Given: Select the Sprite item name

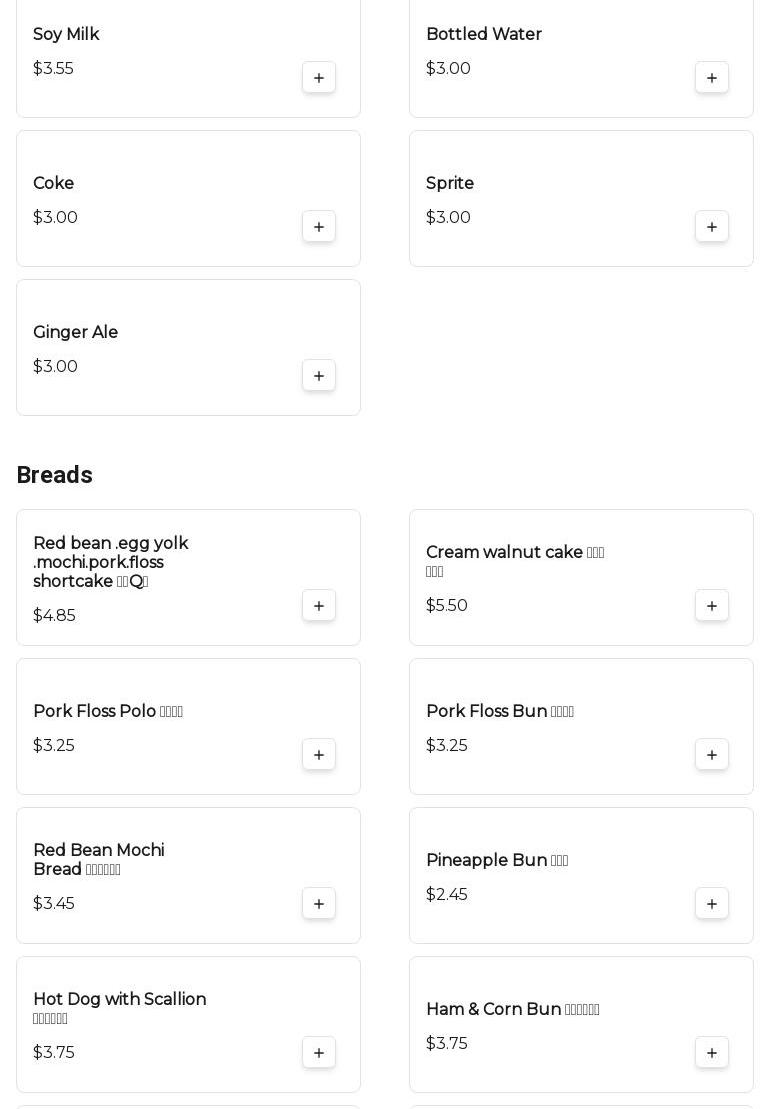Looking at the screenshot, I should tap(450, 183).
